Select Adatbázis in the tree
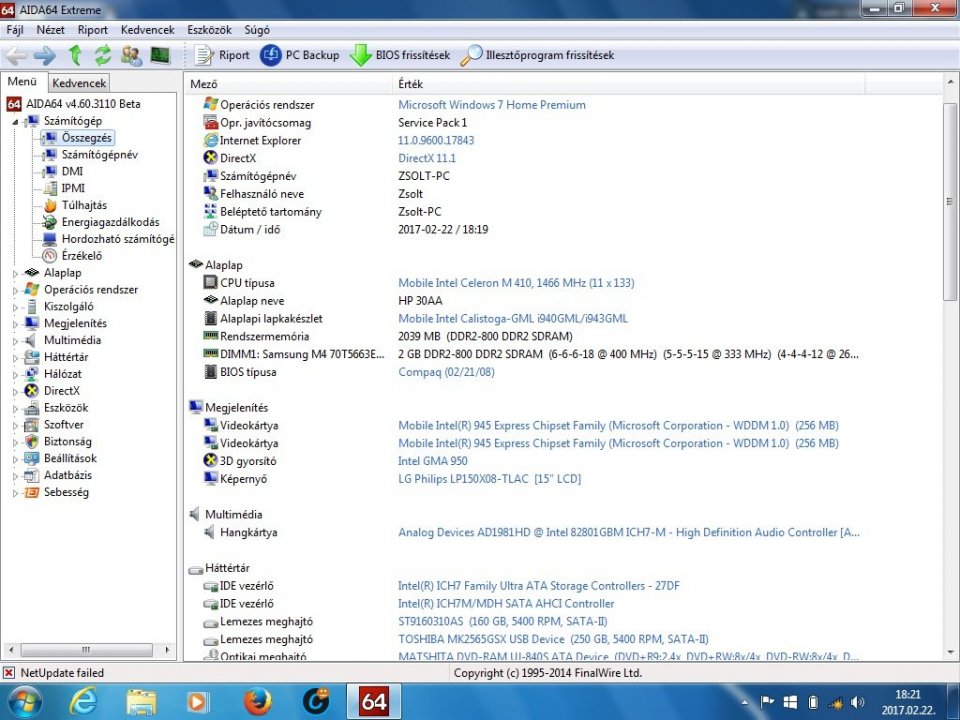960x720 pixels. tap(67, 475)
